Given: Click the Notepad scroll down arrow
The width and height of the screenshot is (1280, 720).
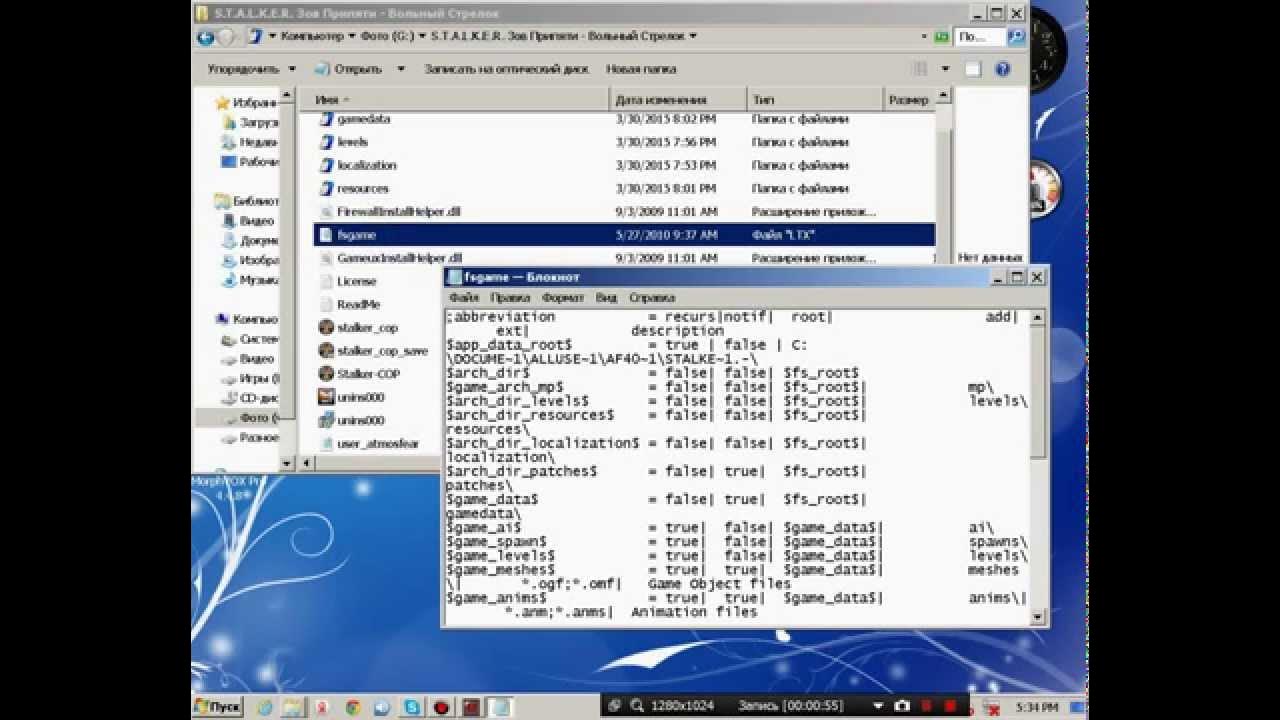Looking at the screenshot, I should [x=1038, y=618].
